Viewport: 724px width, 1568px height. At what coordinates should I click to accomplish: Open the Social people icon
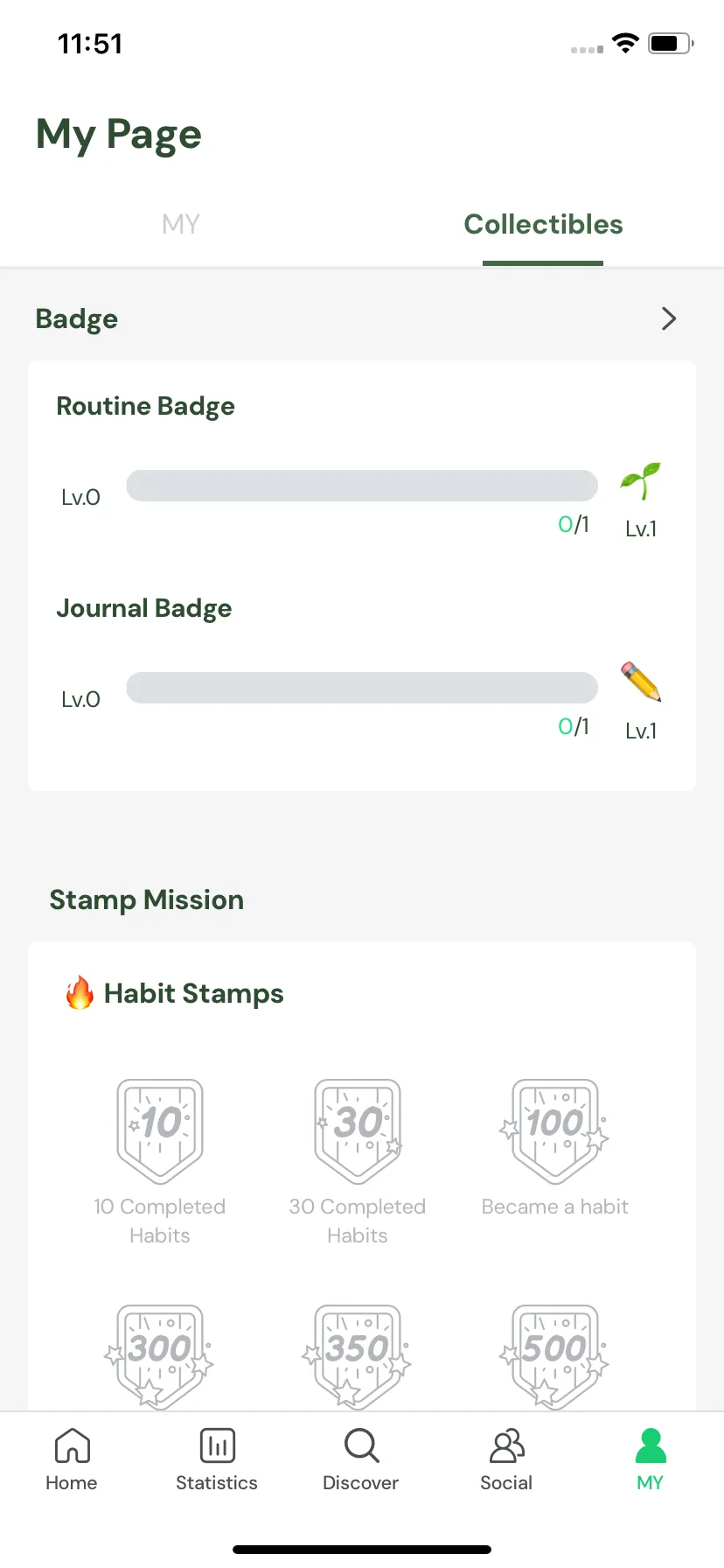506,1445
